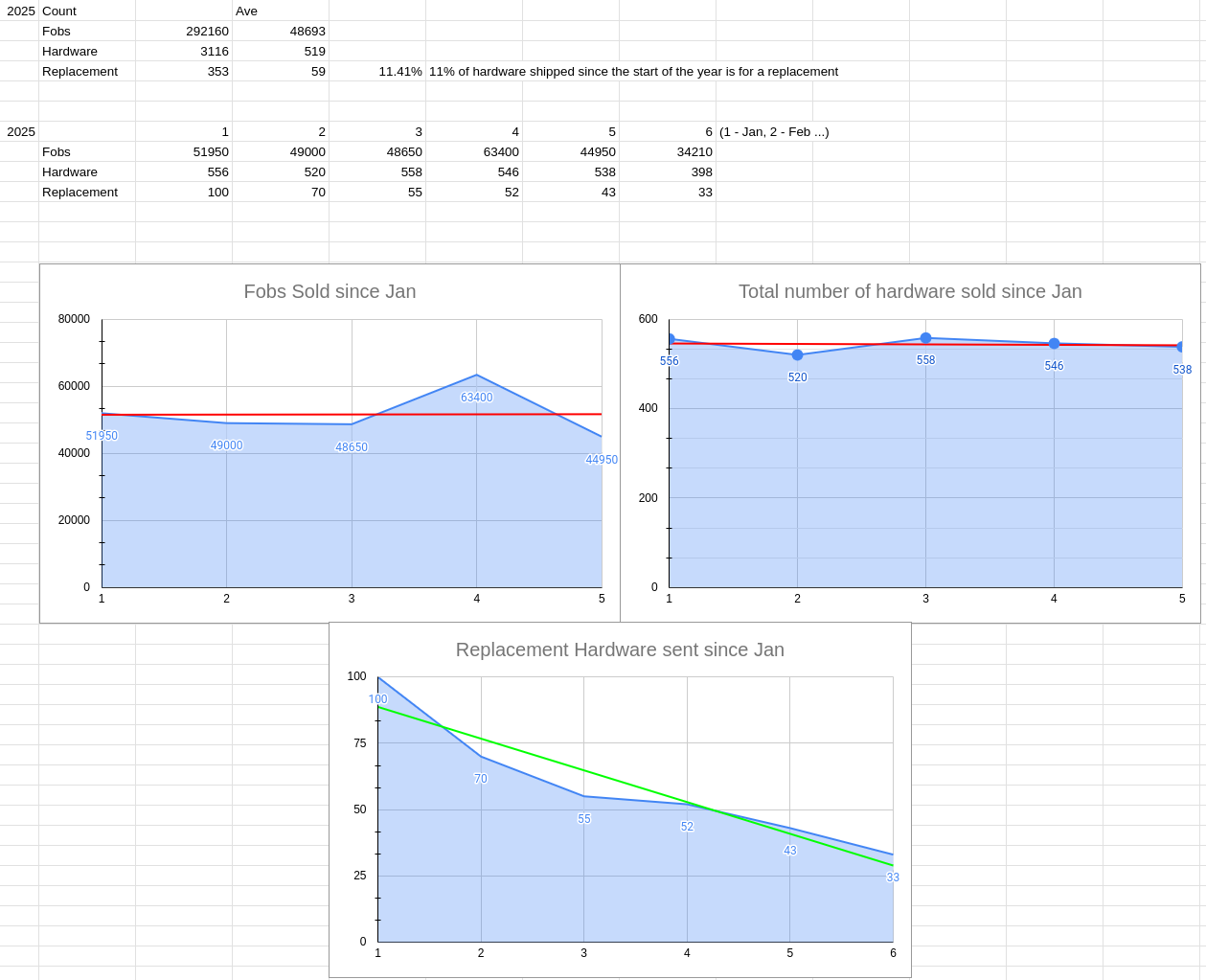Click the 'Fobs Sold since Jan' chart title
Screen dimensions: 1206x980
tap(330, 291)
